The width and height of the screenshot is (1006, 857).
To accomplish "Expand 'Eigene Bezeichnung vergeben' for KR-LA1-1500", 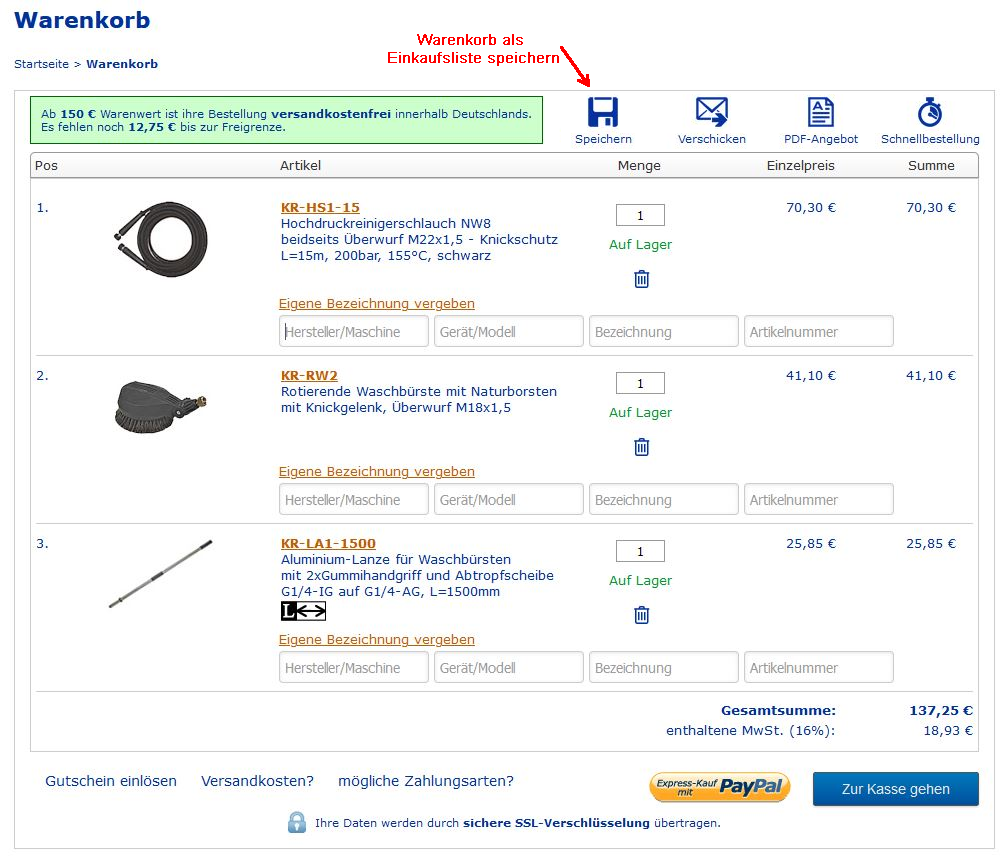I will [376, 639].
